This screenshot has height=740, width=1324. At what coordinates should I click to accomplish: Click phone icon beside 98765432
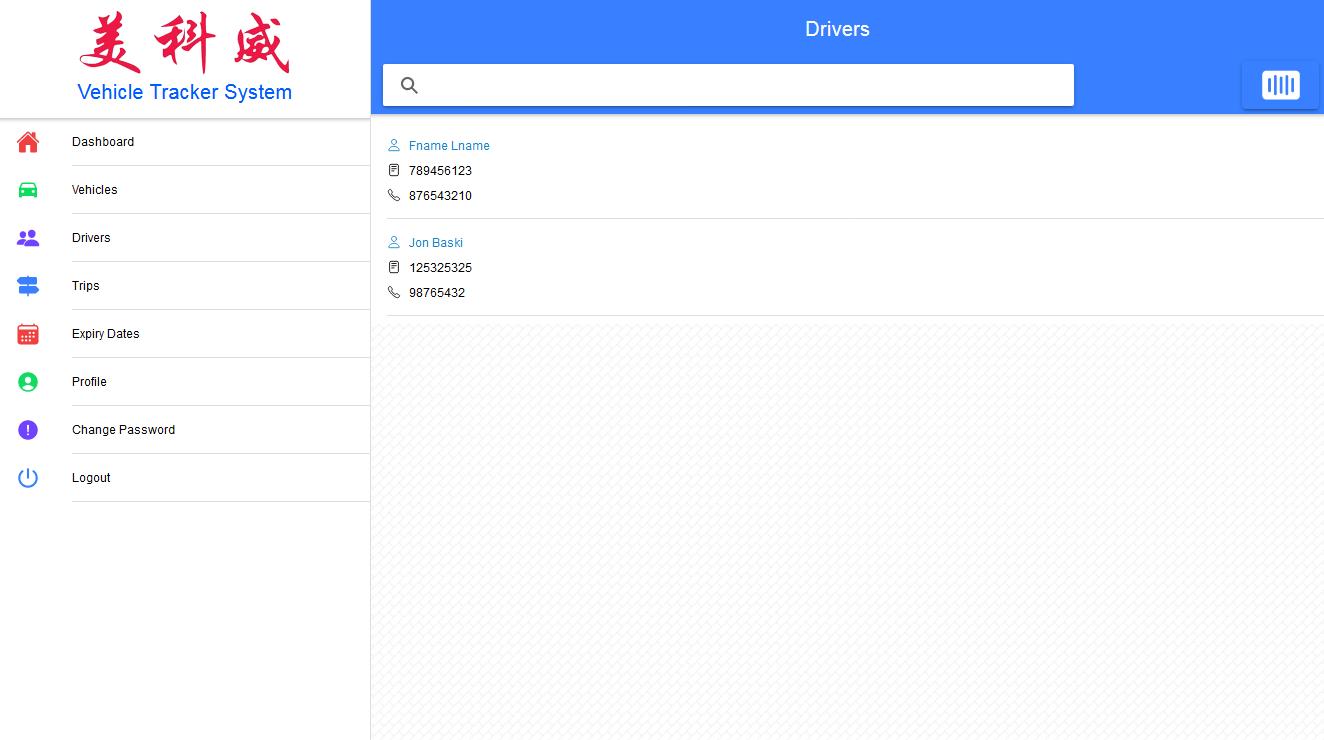[394, 293]
